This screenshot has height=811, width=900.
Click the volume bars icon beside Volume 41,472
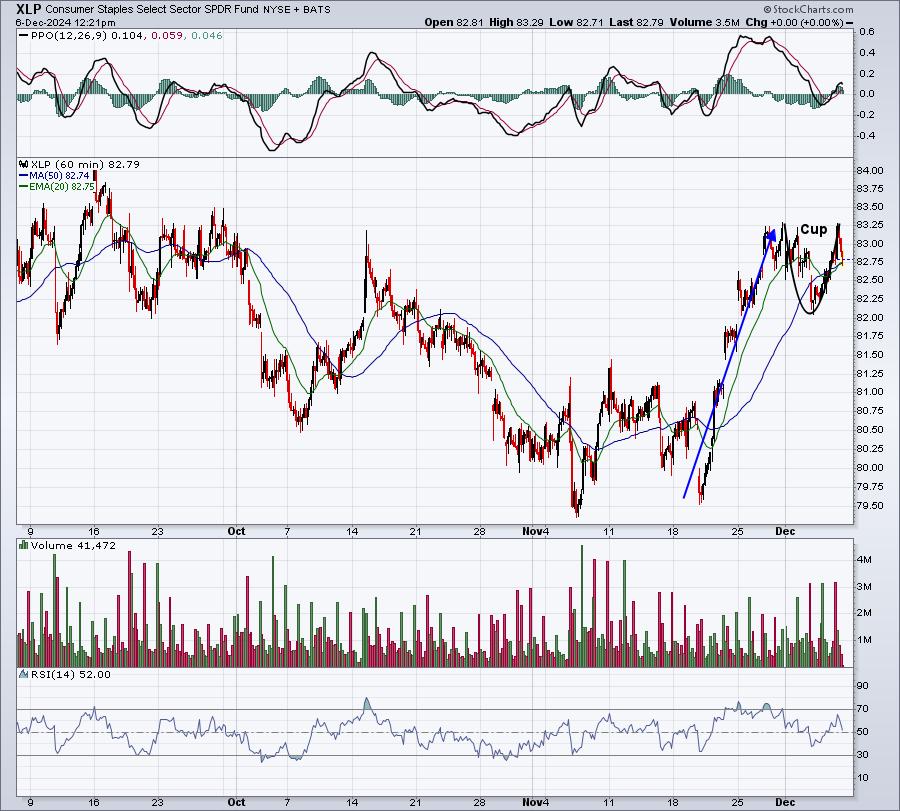pyautogui.click(x=24, y=545)
